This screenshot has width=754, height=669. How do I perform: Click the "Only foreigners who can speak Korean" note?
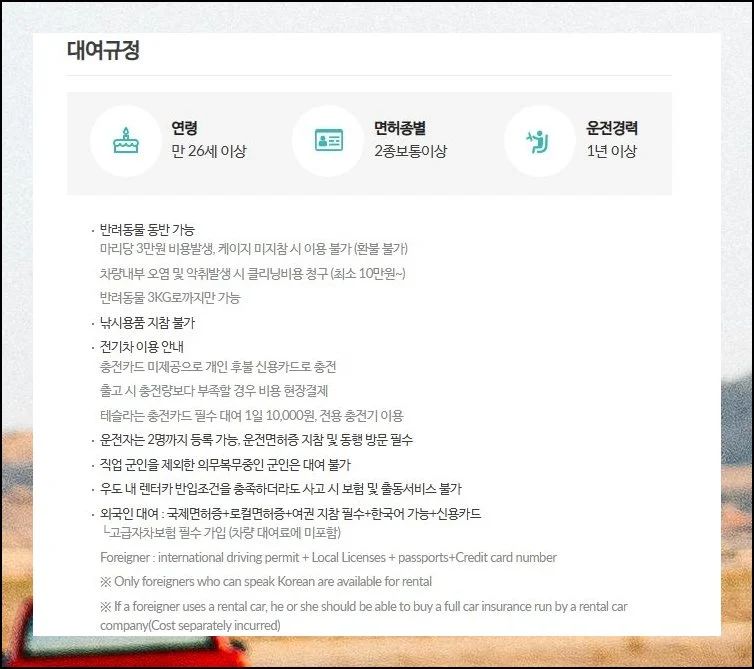(x=266, y=581)
